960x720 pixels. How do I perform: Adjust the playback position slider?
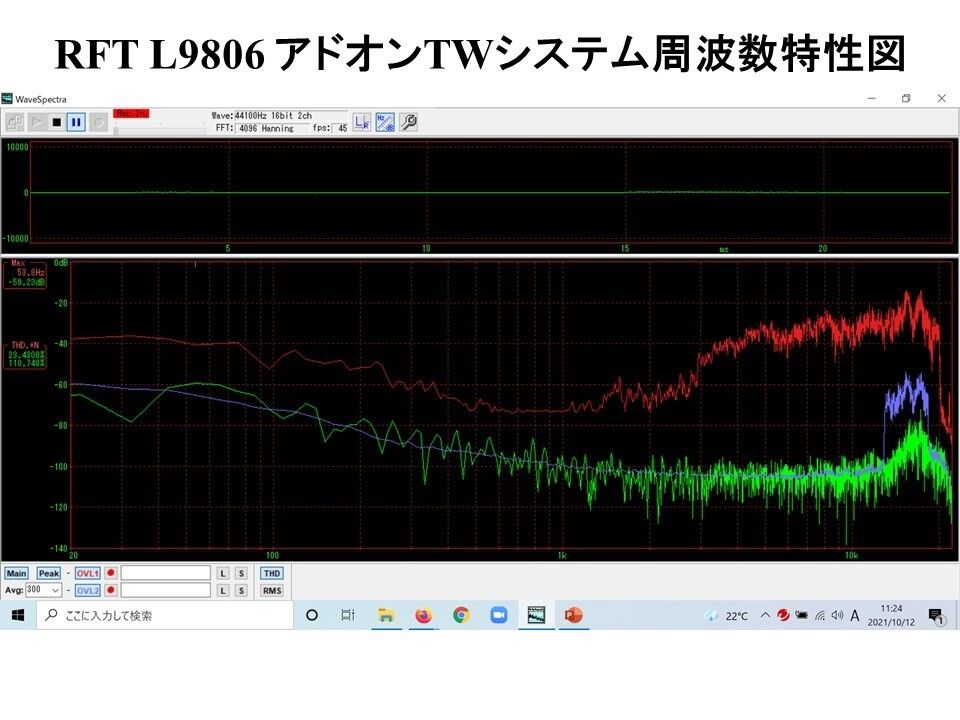click(159, 130)
